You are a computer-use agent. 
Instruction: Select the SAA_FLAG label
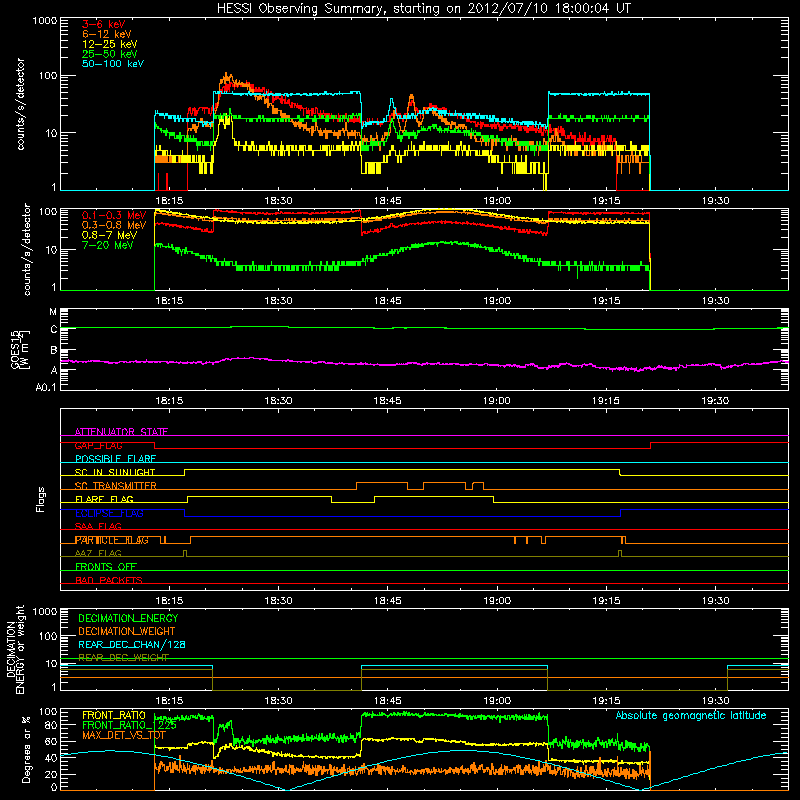point(98,526)
